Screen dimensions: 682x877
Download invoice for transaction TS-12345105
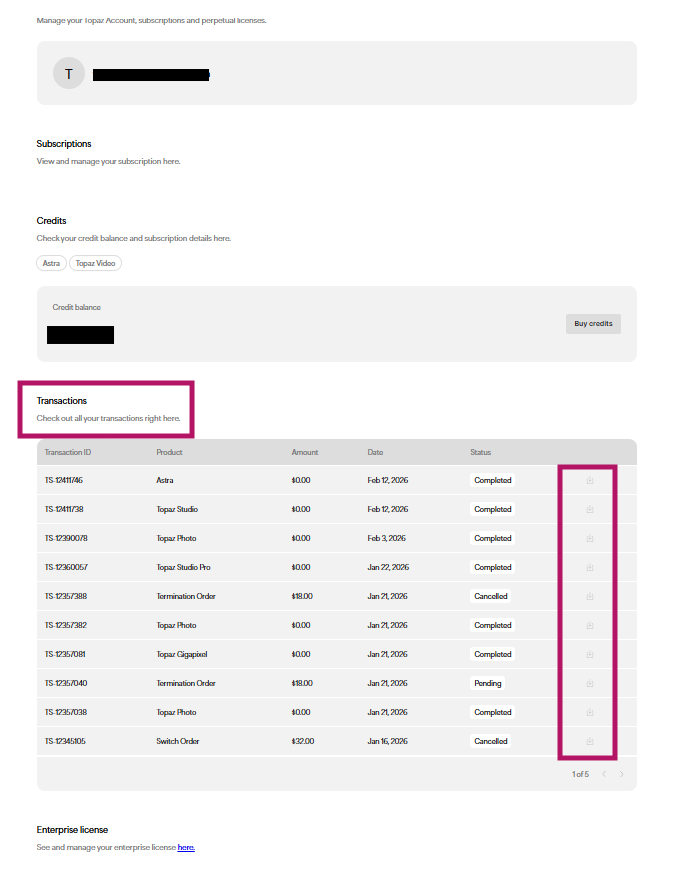click(x=590, y=742)
